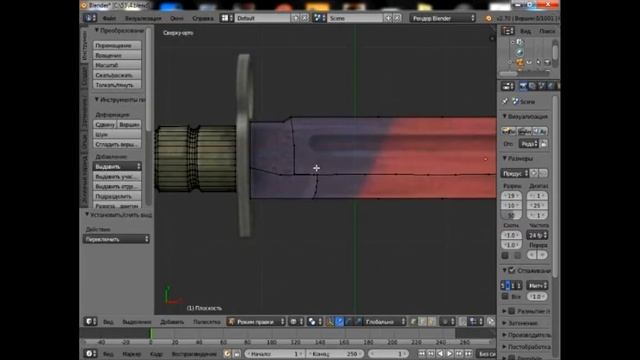Toggle the 3D manipulator widget icon
This screenshot has height=360, width=640.
pos(330,322)
